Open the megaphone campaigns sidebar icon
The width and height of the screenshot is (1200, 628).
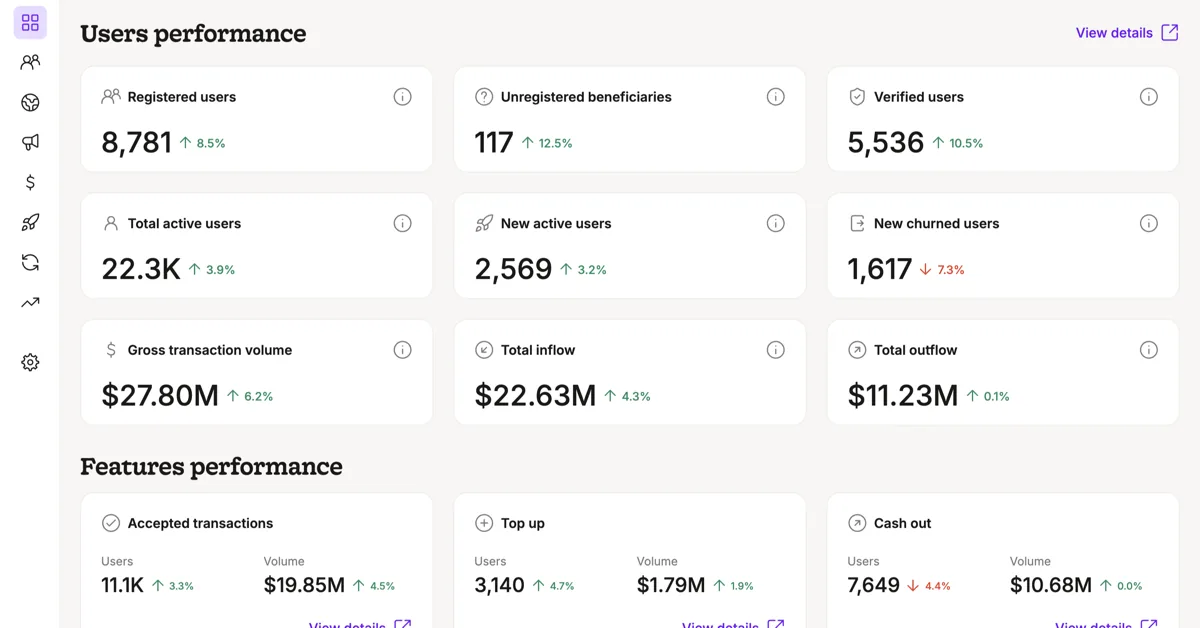[x=30, y=142]
